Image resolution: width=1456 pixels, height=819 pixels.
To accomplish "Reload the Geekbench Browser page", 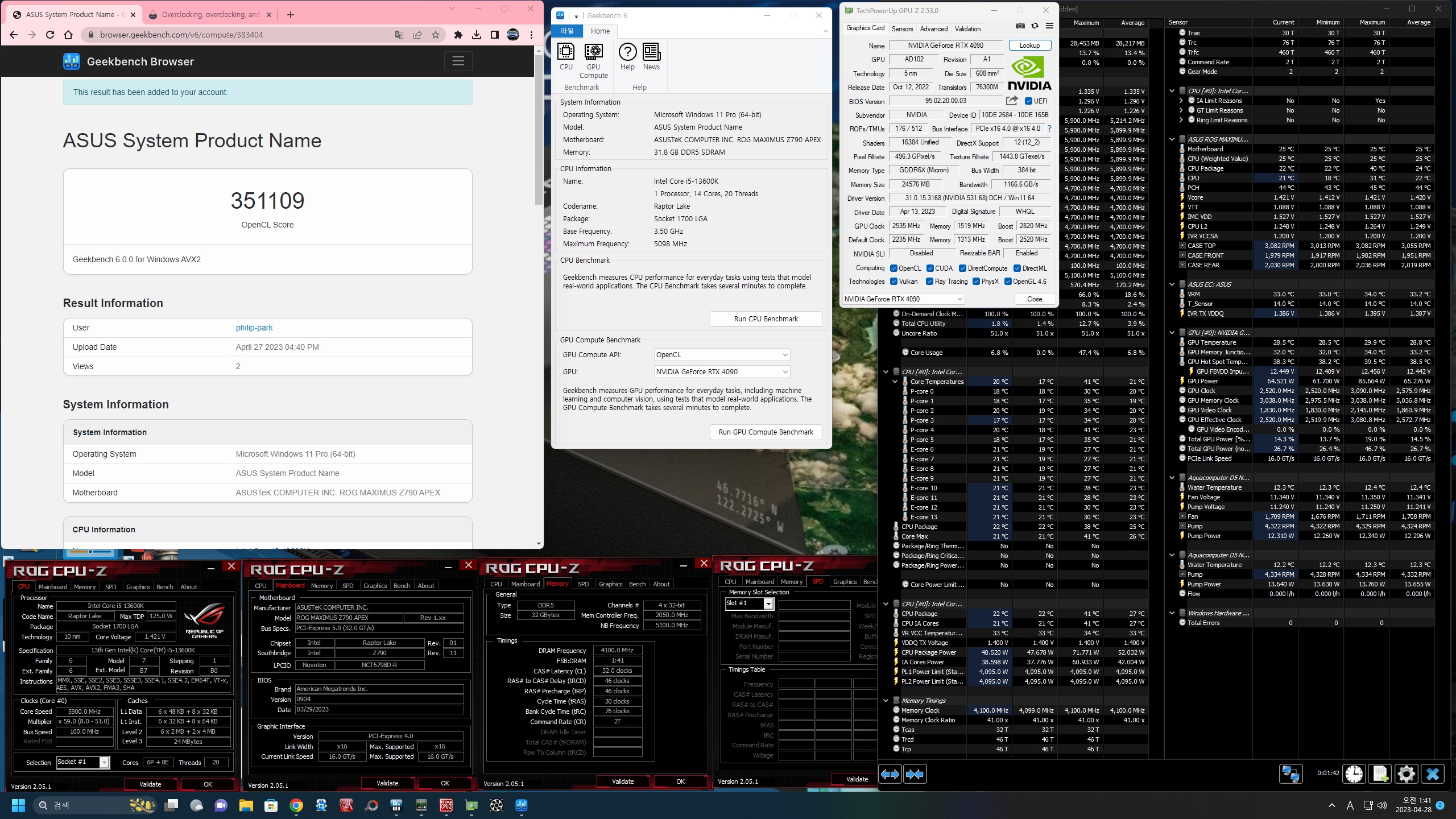I will pyautogui.click(x=50, y=35).
